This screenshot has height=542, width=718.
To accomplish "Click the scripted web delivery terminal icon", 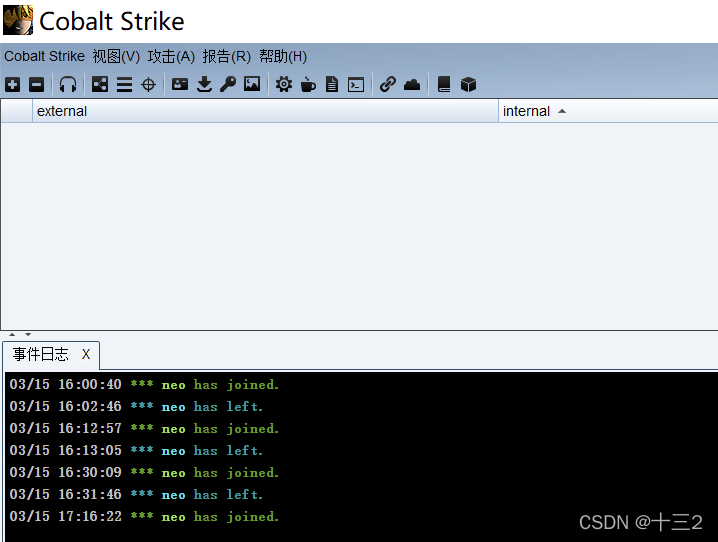I will (x=356, y=85).
